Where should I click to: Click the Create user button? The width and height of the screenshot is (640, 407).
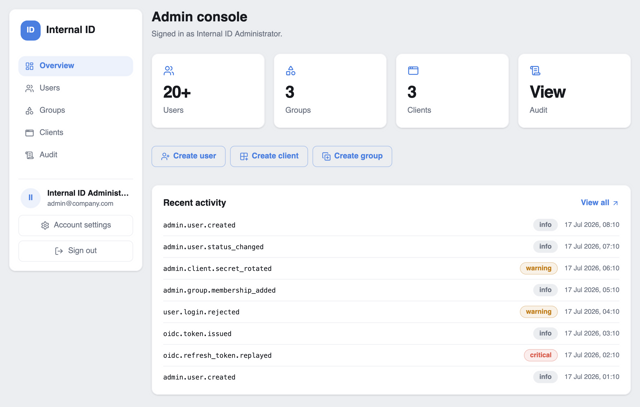(x=189, y=156)
